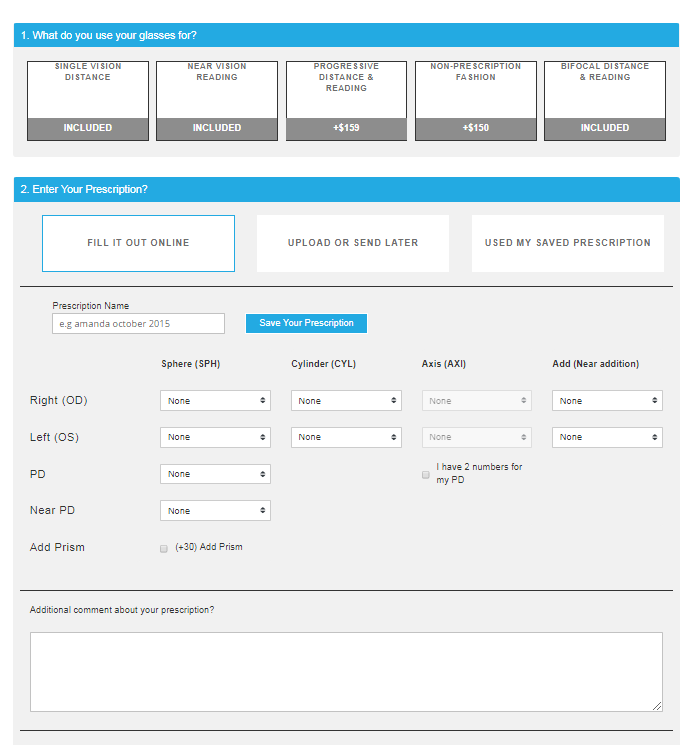Click '1. What do you use your glasses for?' heading

[108, 35]
